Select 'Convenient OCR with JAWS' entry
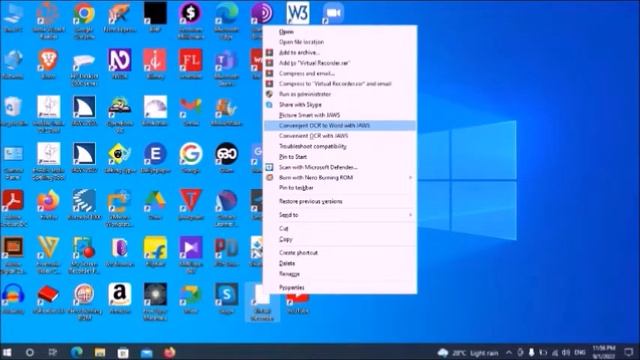The image size is (640, 360). [340, 136]
